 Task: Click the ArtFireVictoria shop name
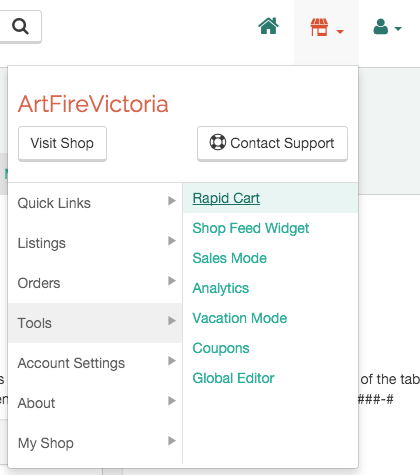coord(93,104)
